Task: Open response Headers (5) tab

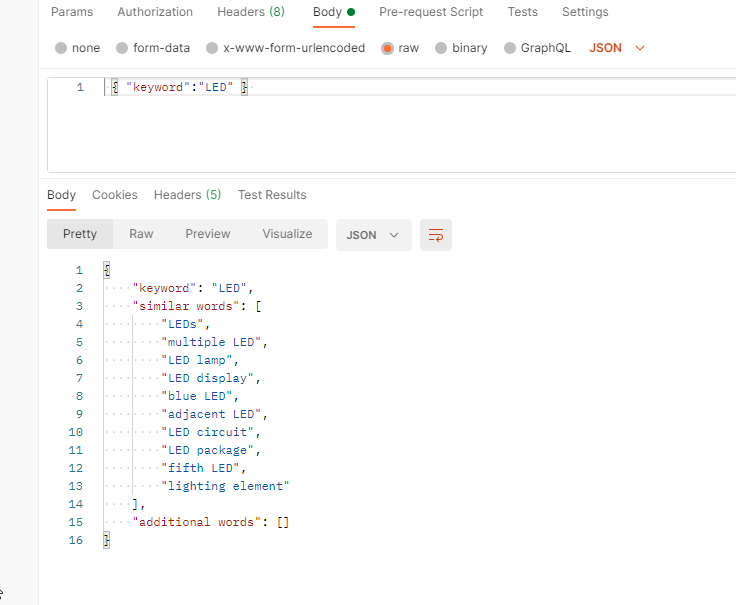Action: point(187,195)
